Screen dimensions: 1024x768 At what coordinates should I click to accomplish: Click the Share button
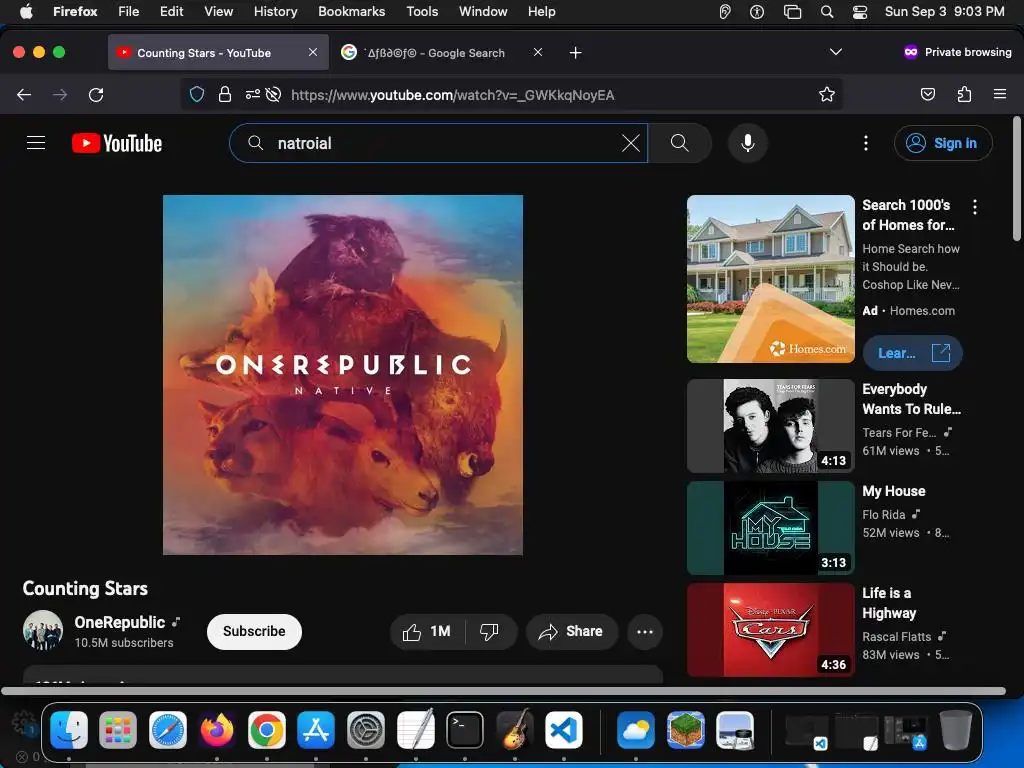coord(571,632)
